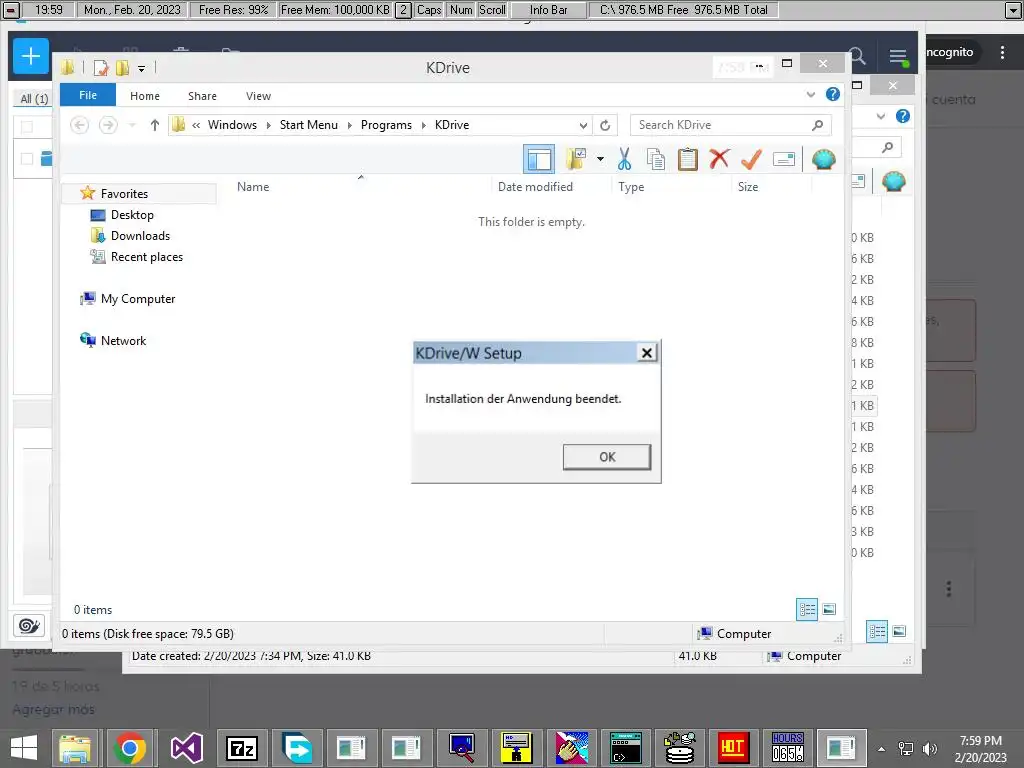Viewport: 1024px width, 768px height.
Task: Click the All (1) tab in background window
Action: [x=34, y=99]
